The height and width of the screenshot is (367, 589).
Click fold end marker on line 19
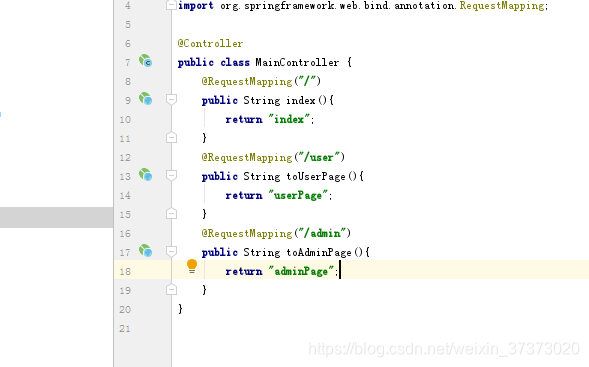pos(171,290)
